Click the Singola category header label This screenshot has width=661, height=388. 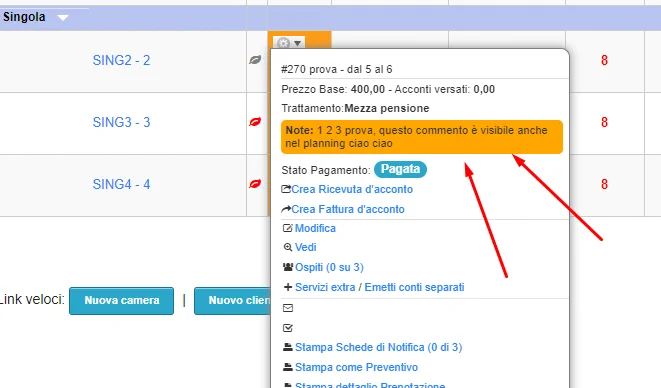24,17
